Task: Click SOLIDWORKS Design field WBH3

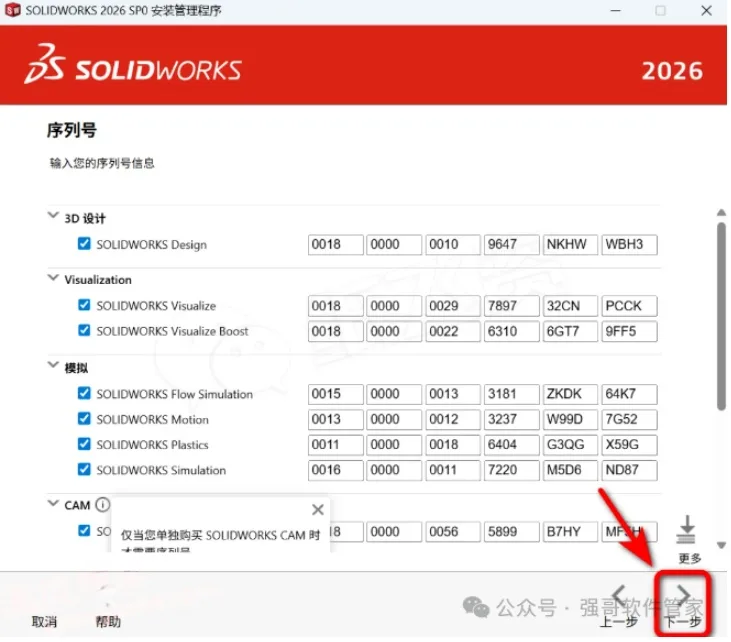Action: [629, 244]
